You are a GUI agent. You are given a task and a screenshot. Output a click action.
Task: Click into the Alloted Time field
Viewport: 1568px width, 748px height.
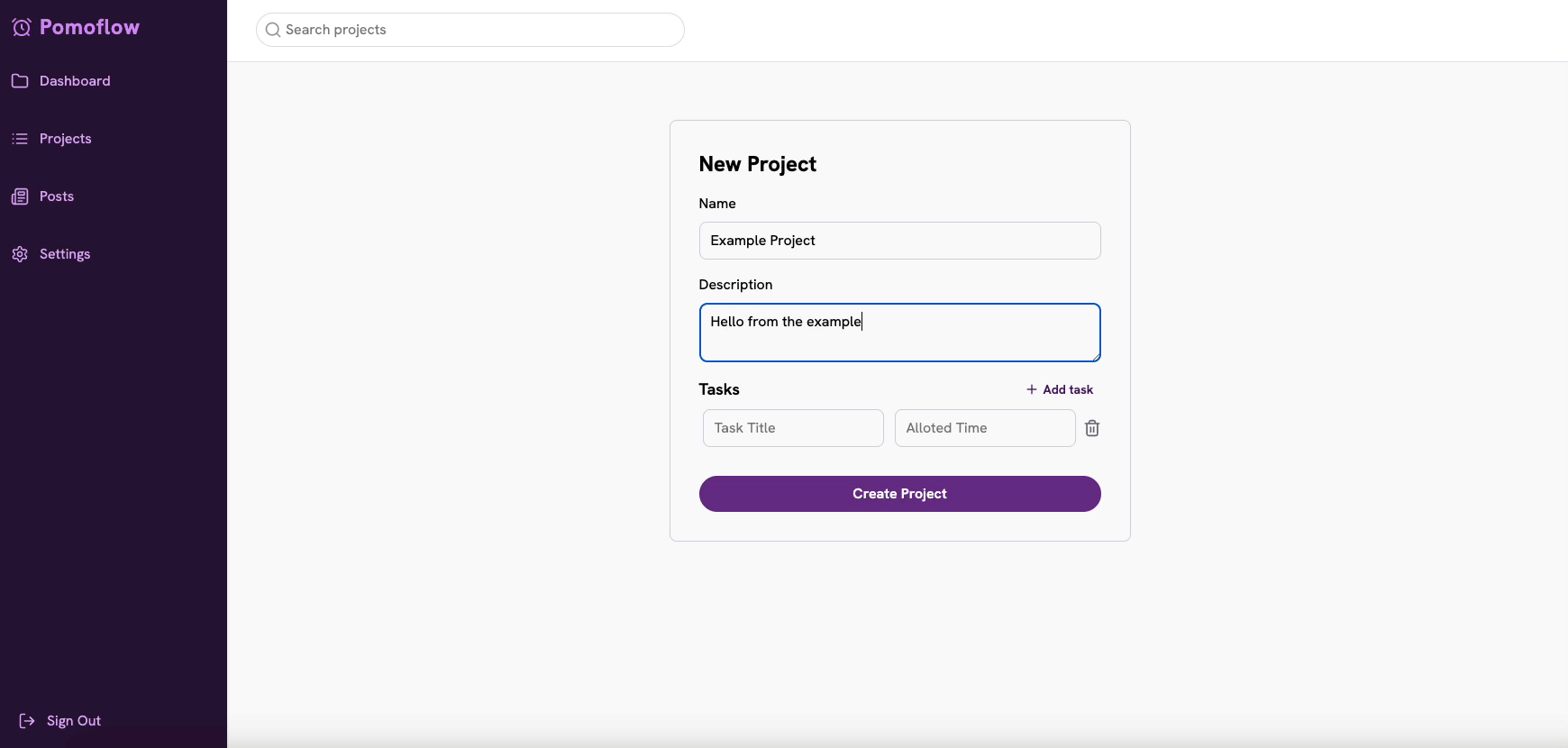(984, 428)
